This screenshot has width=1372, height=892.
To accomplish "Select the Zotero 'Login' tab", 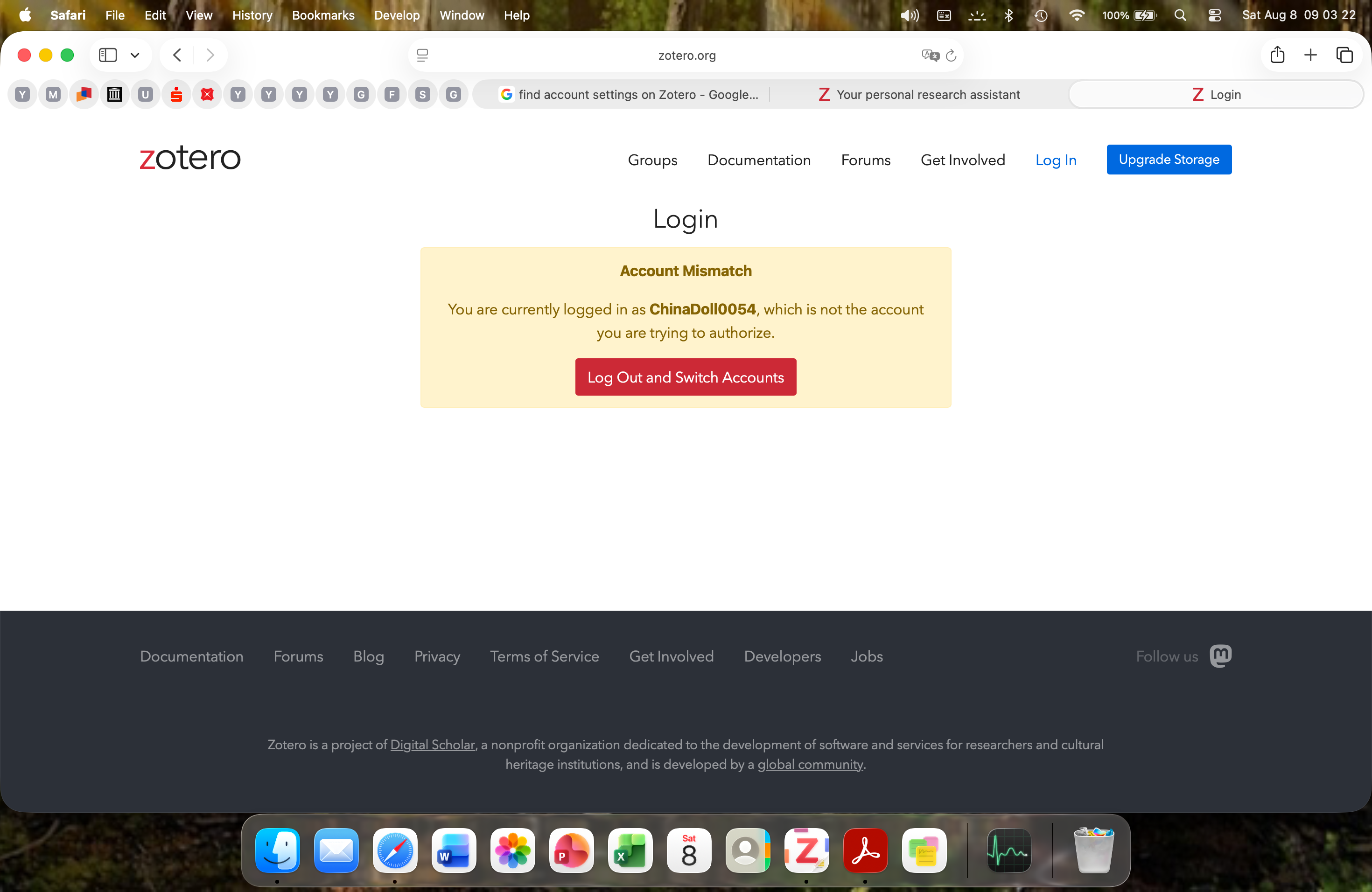I will 1216,95.
